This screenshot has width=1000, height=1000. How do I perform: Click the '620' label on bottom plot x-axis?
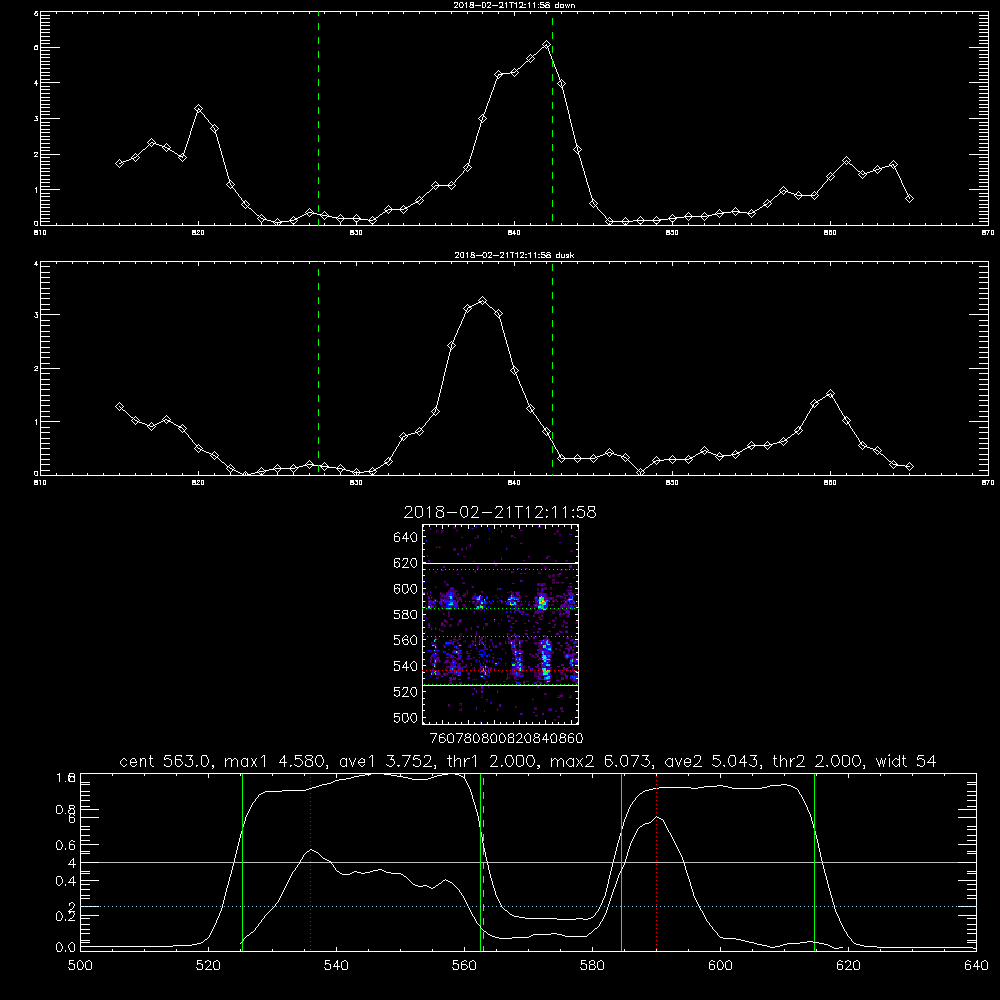(x=848, y=966)
